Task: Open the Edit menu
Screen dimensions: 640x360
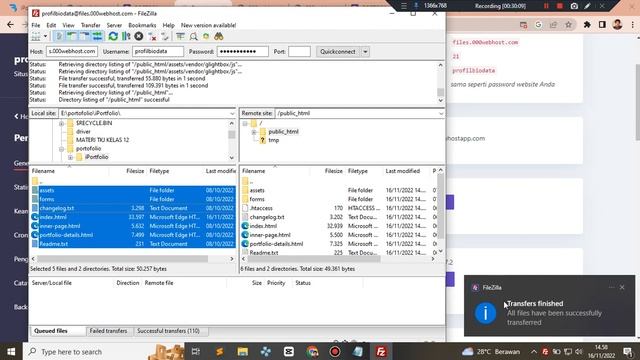Action: 51,25
